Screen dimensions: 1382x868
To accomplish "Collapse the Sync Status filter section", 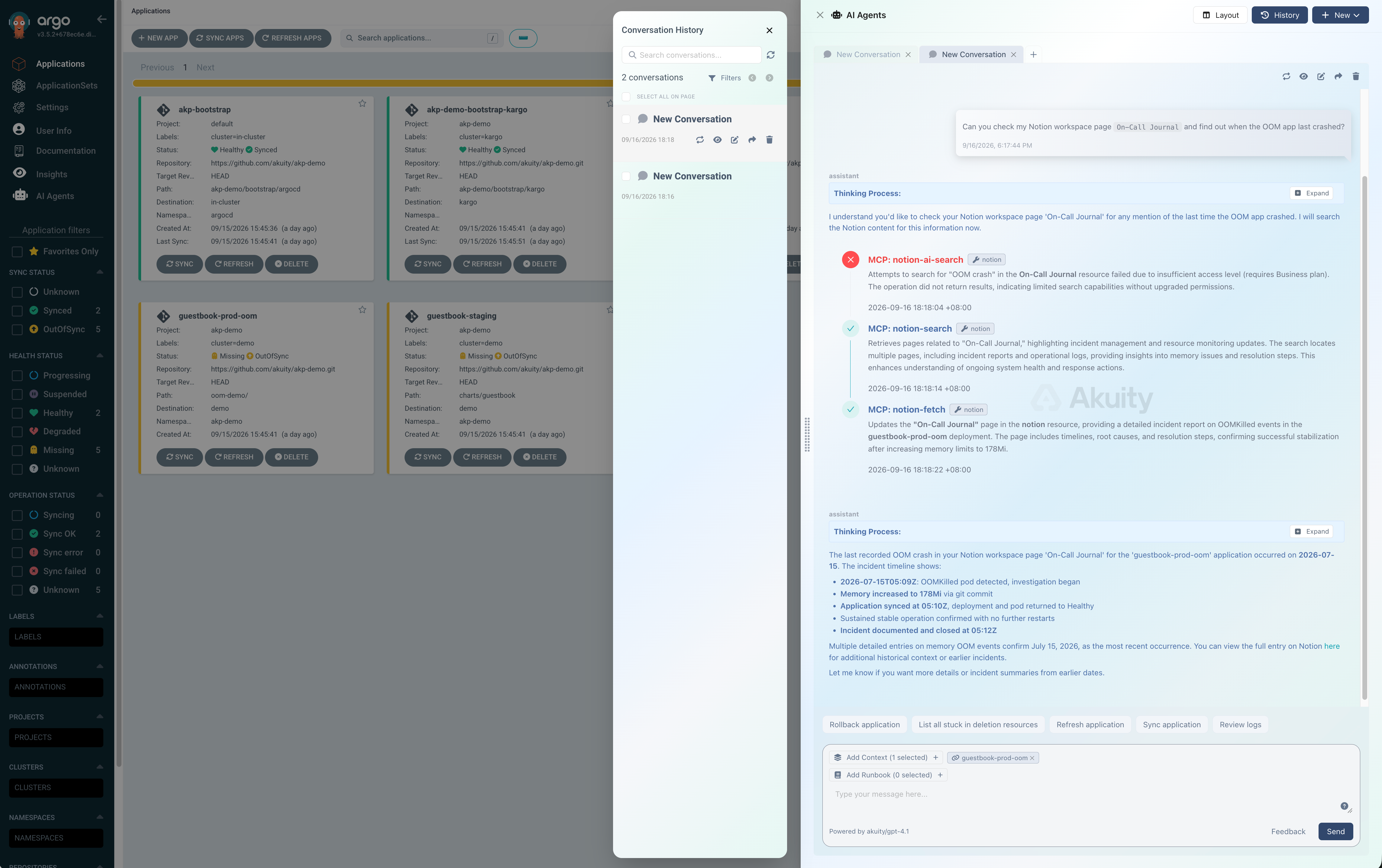I will 100,272.
